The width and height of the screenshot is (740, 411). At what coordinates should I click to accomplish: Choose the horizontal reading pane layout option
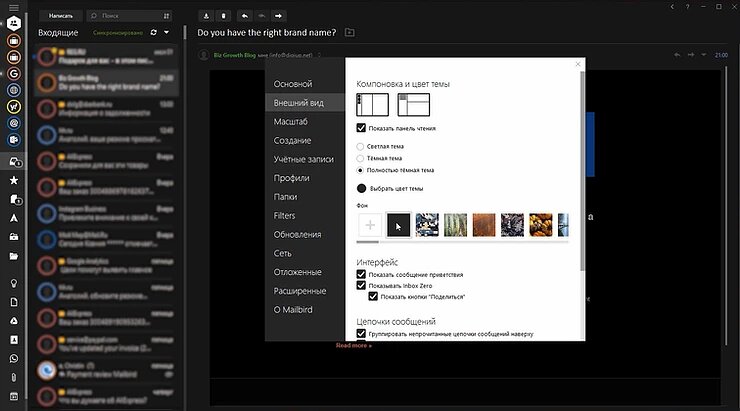tap(413, 104)
